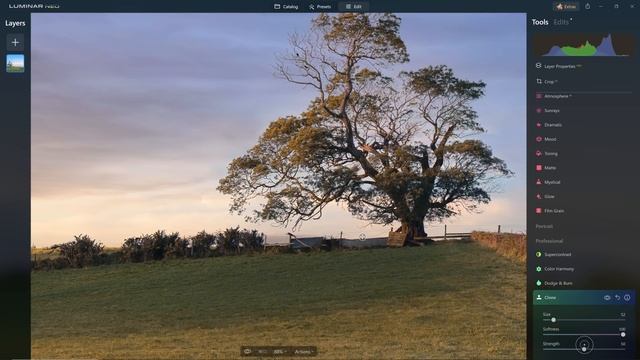The width and height of the screenshot is (640, 360).
Task: Click the Supercontrast tool label
Action: click(558, 255)
